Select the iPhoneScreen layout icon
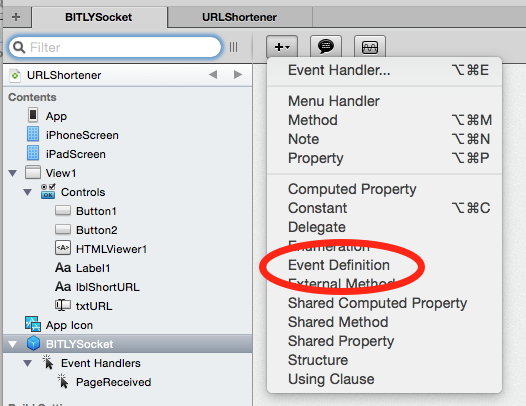526x406 pixels. 33,134
